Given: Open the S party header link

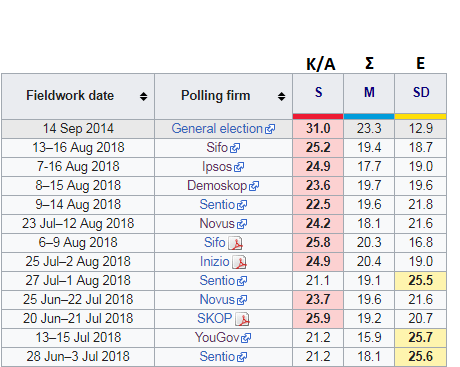Looking at the screenshot, I should 318,92.
